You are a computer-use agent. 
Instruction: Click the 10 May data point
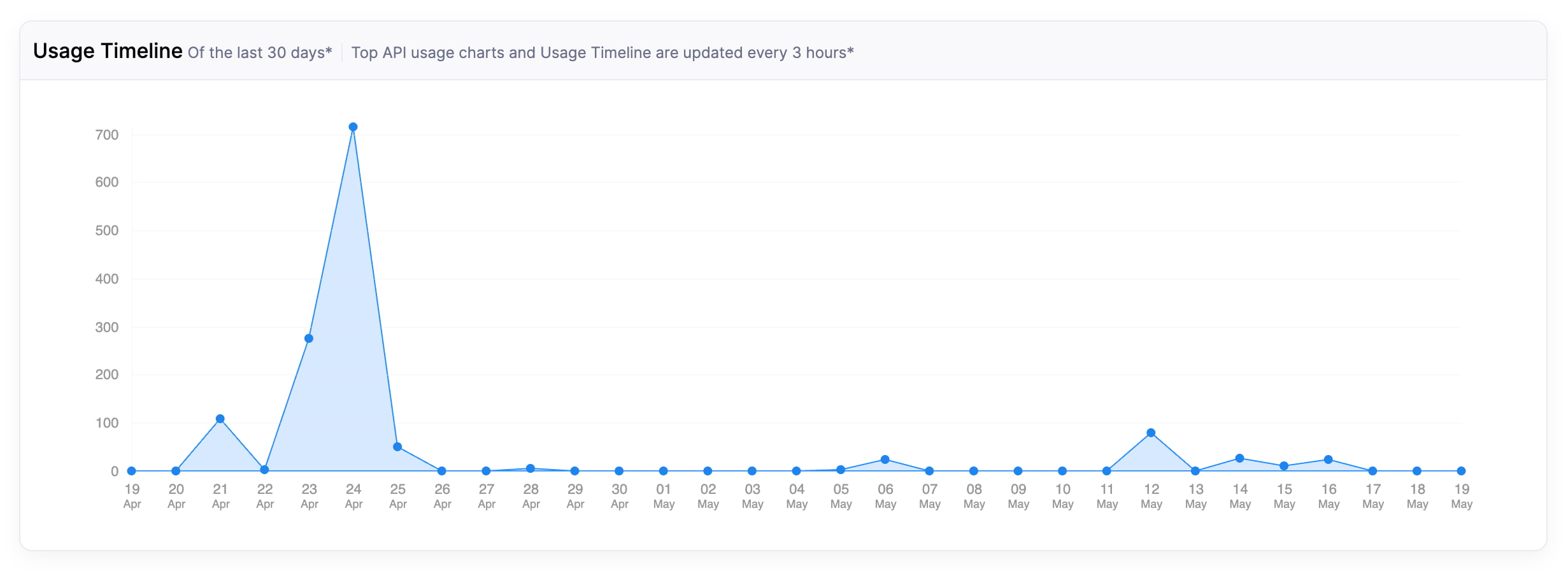[x=1062, y=471]
